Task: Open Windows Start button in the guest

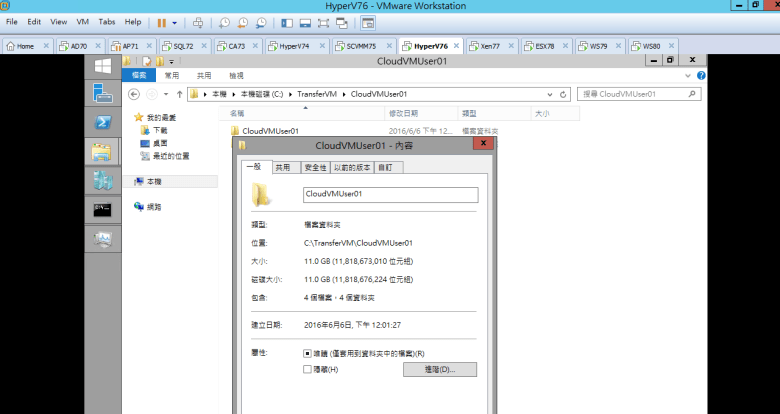Action: [102, 66]
